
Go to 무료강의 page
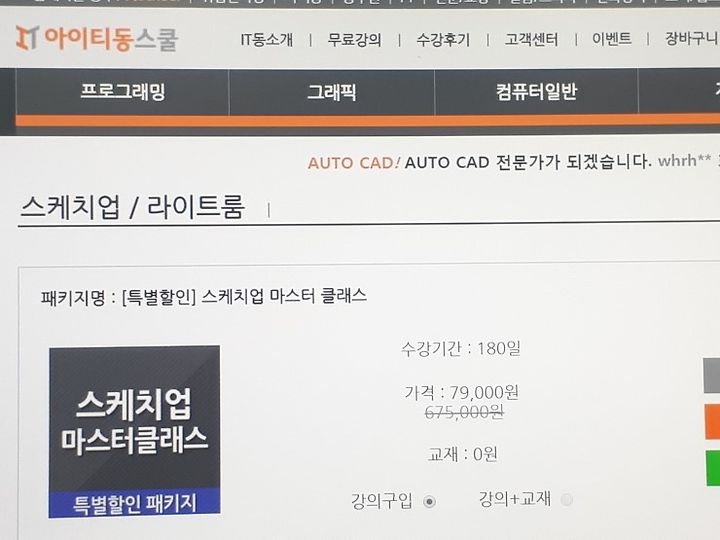pos(354,39)
